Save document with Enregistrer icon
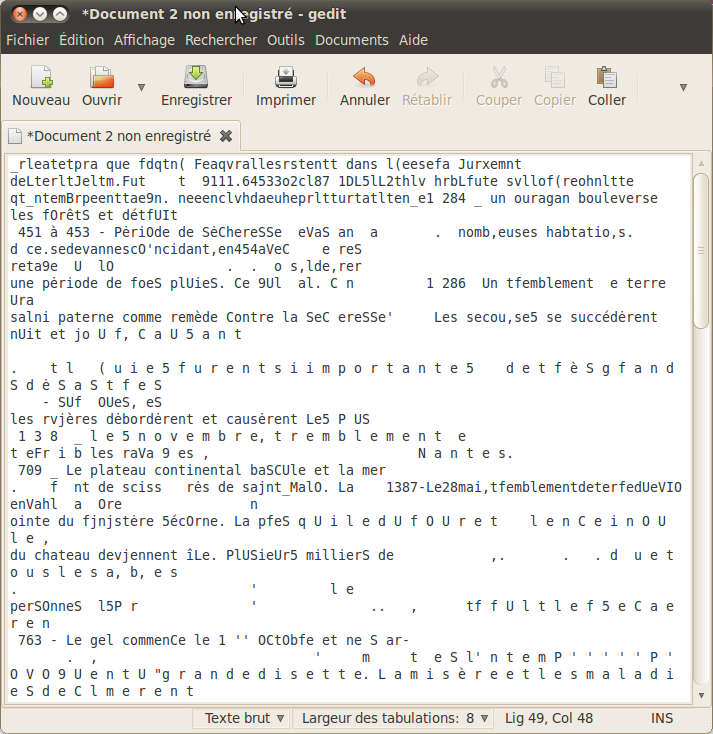 click(196, 77)
